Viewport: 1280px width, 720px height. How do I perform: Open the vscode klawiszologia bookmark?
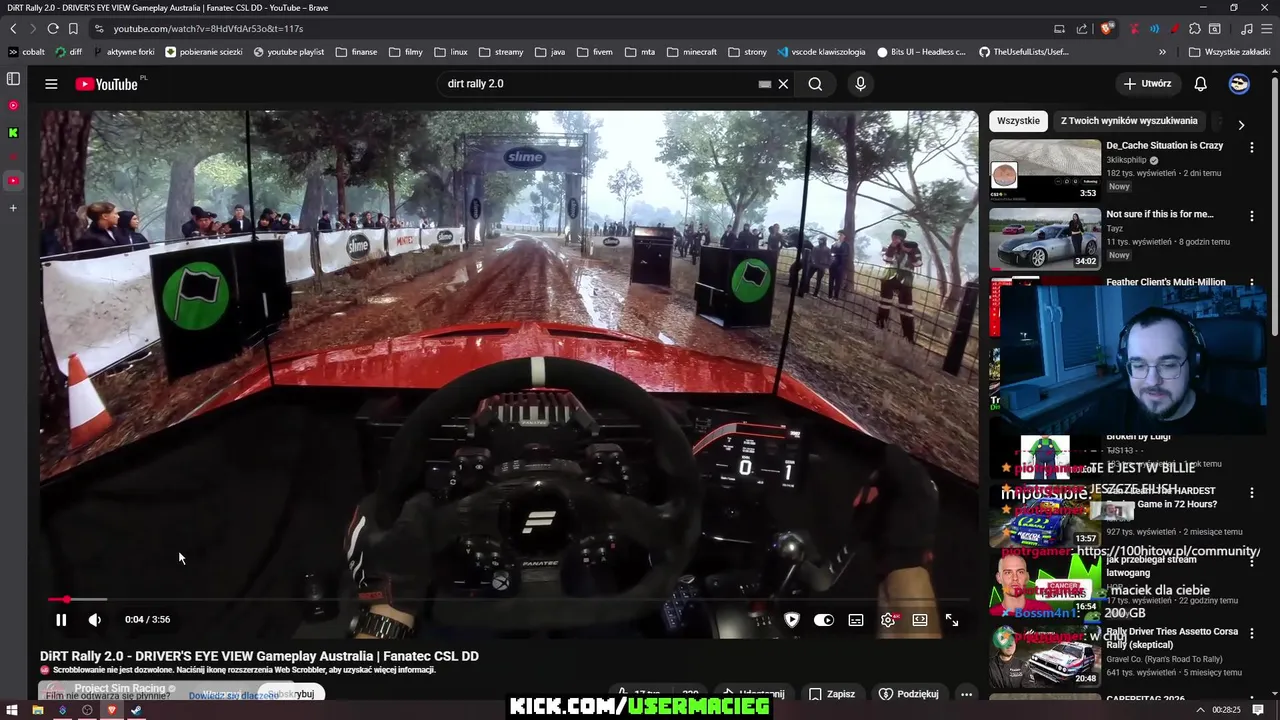pos(821,52)
